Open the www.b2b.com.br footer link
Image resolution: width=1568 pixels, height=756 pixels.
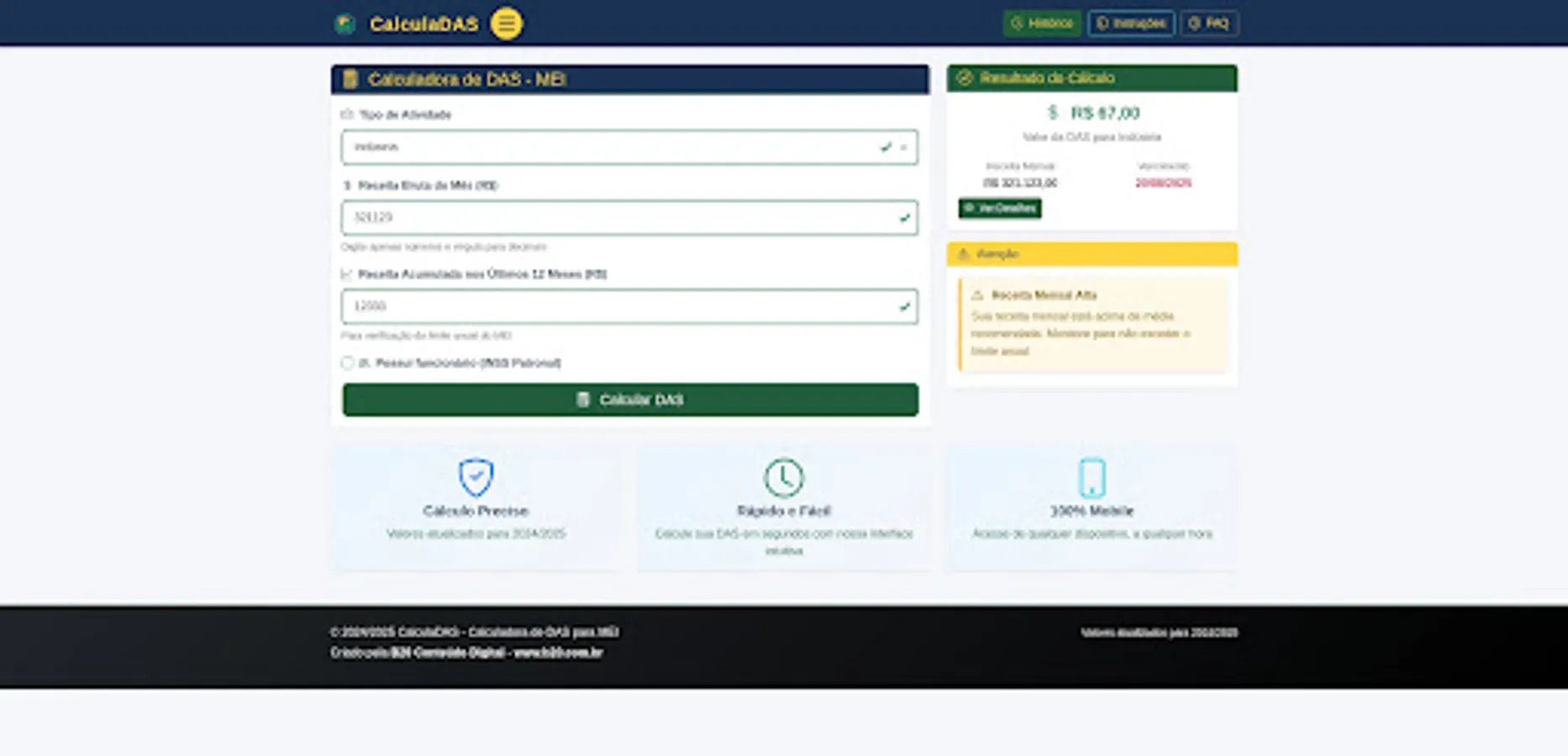(x=560, y=652)
